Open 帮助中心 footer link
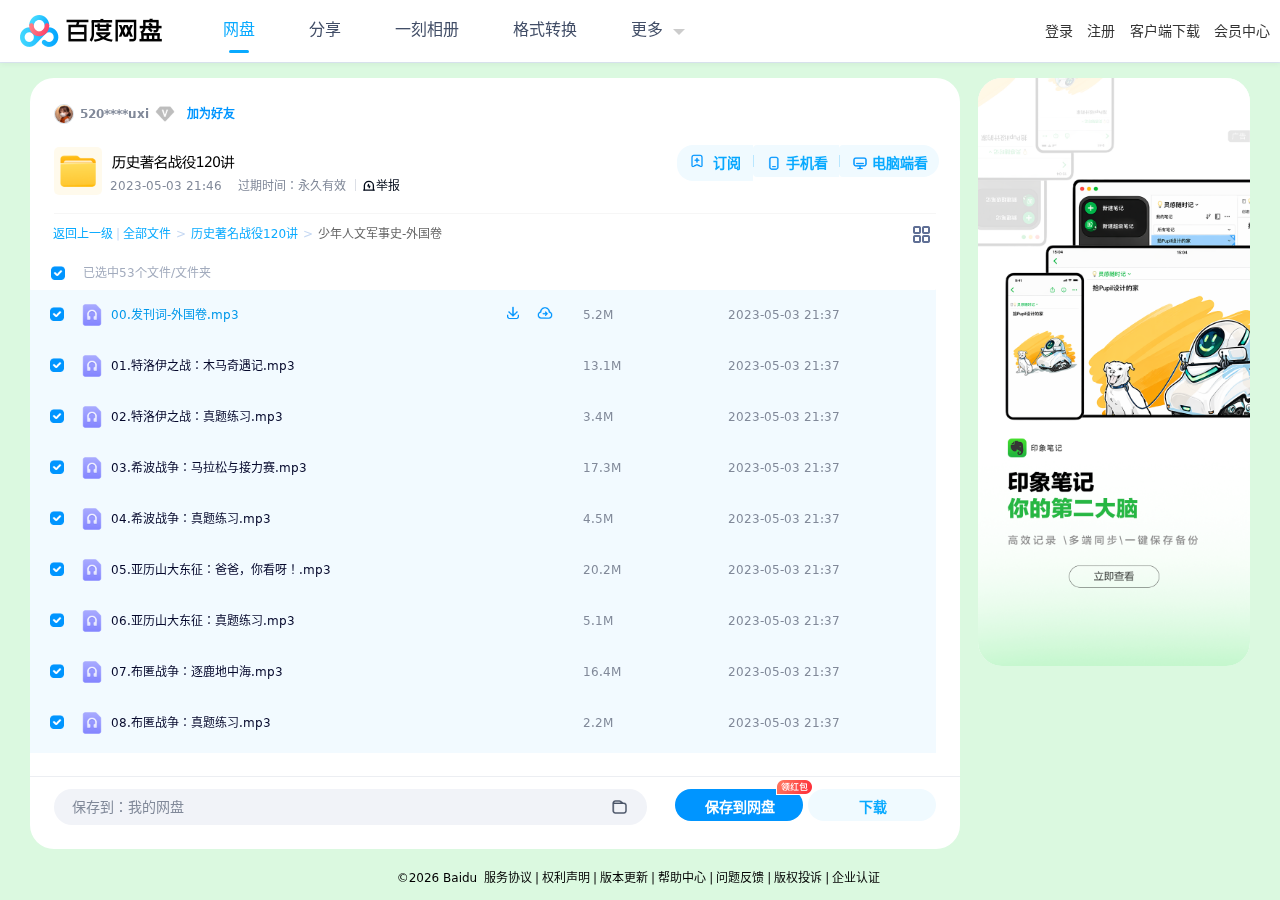This screenshot has width=1280, height=900. 682,877
